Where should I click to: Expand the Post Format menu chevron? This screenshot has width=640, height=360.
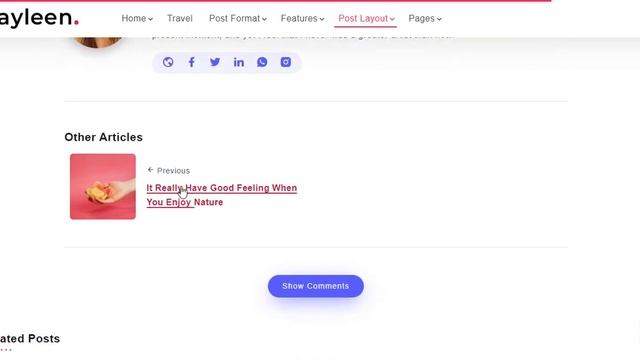coord(264,19)
